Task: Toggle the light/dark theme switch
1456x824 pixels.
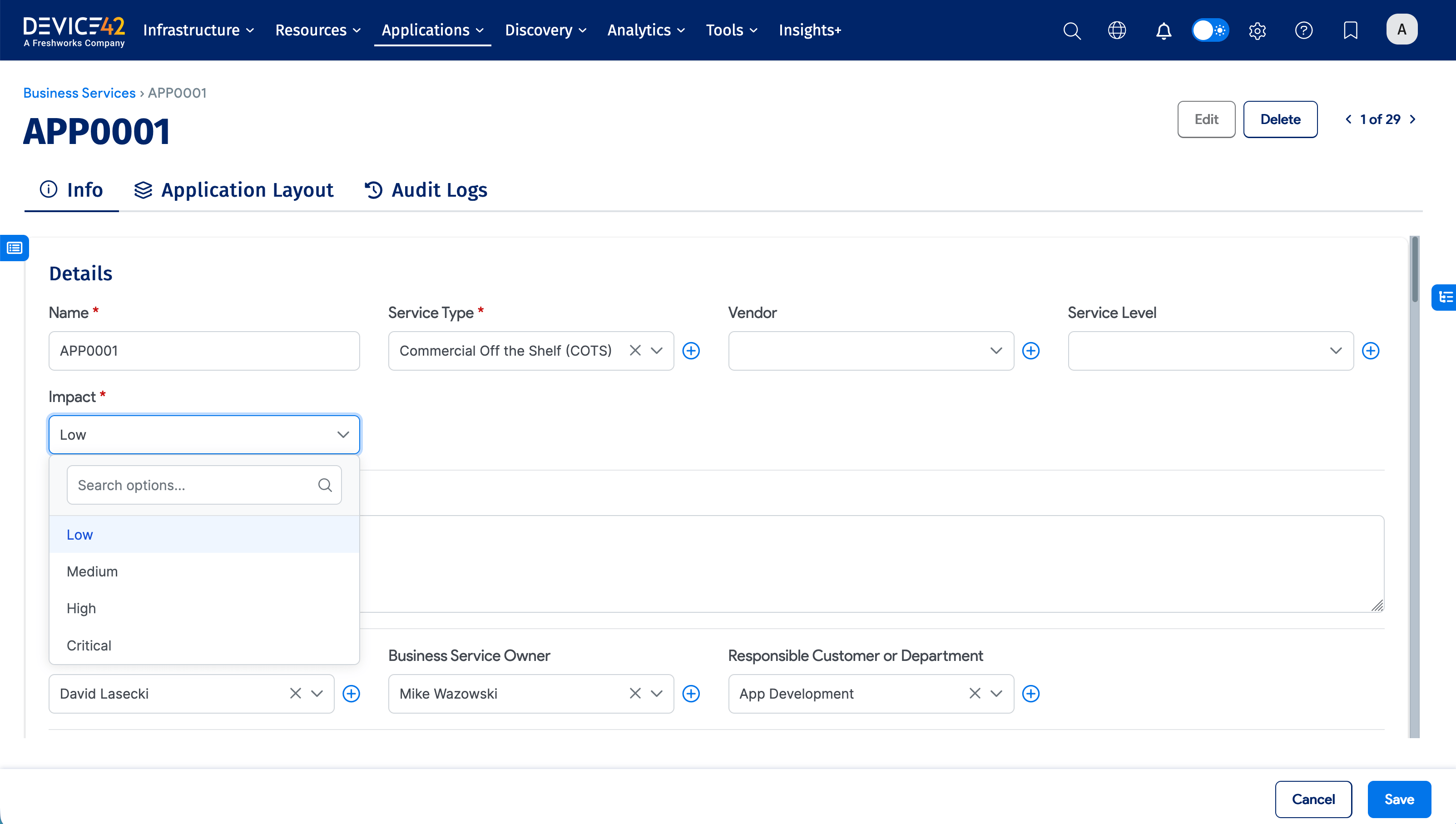Action: coord(1210,30)
